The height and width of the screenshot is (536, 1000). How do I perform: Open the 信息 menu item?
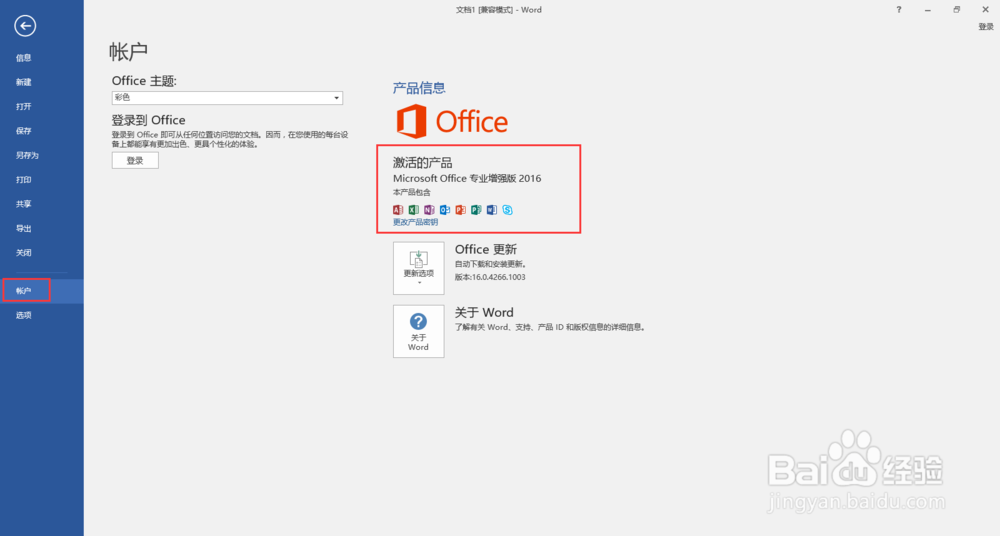[x=24, y=58]
